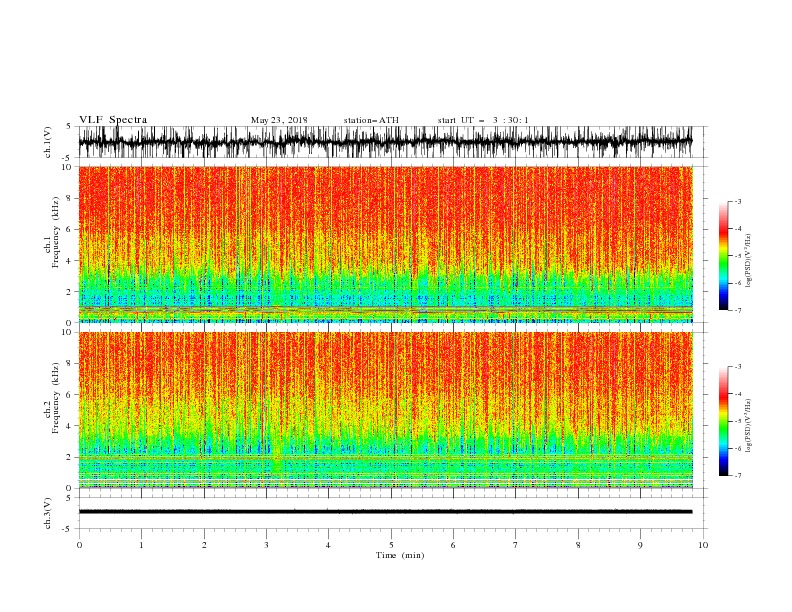This screenshot has width=792, height=612.
Task: Click the ch.3 voltage waveform trace
Action: [385, 512]
